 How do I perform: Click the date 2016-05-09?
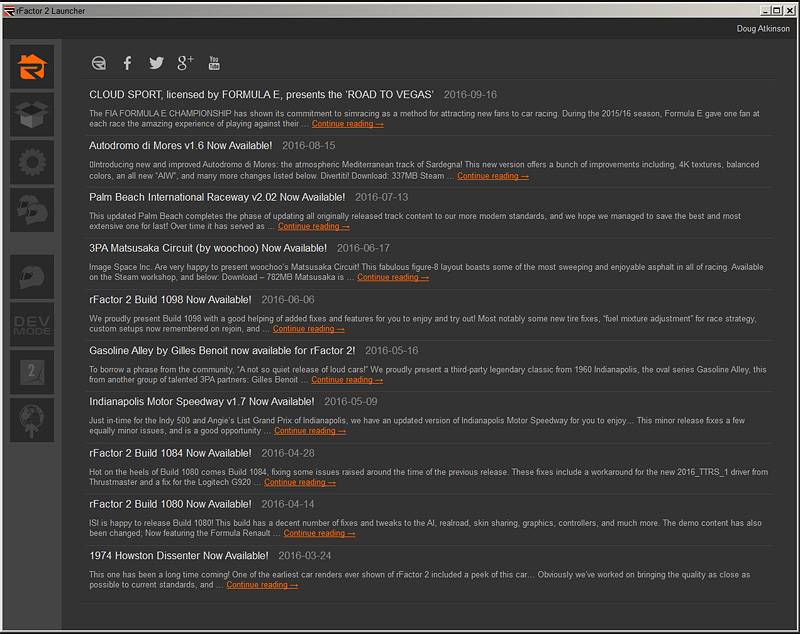tap(351, 401)
